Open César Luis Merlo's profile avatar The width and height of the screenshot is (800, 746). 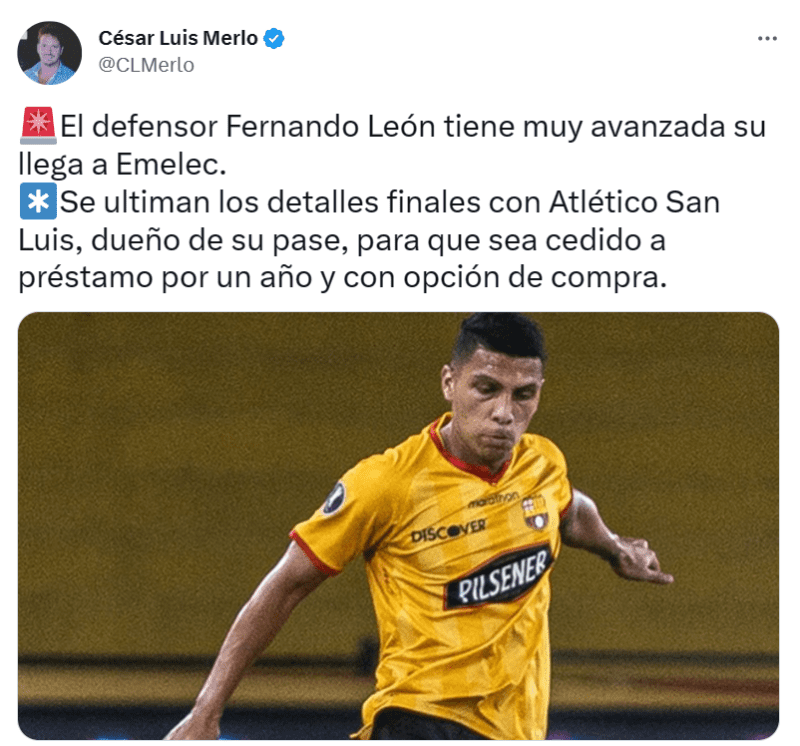point(49,53)
